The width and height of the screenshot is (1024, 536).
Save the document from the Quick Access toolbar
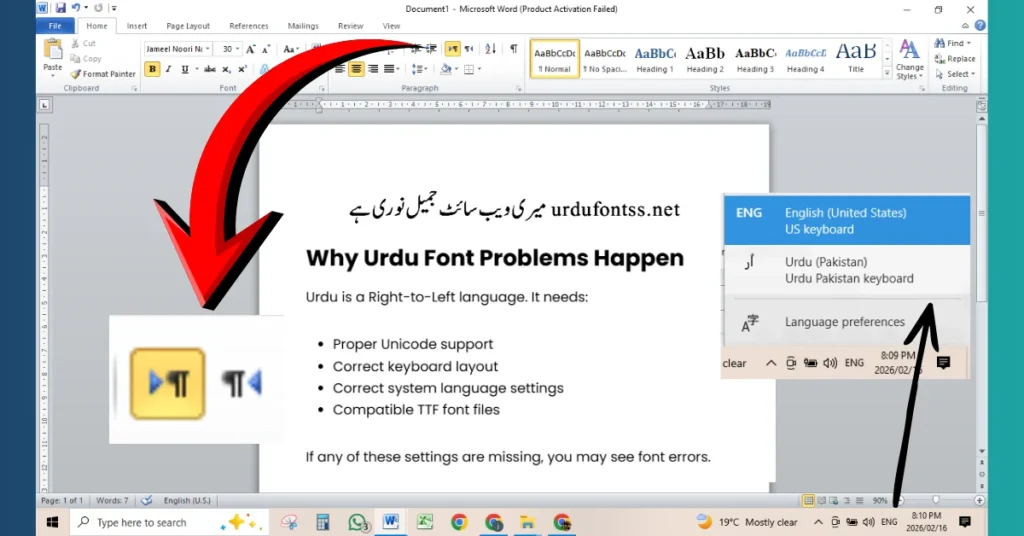(61, 8)
